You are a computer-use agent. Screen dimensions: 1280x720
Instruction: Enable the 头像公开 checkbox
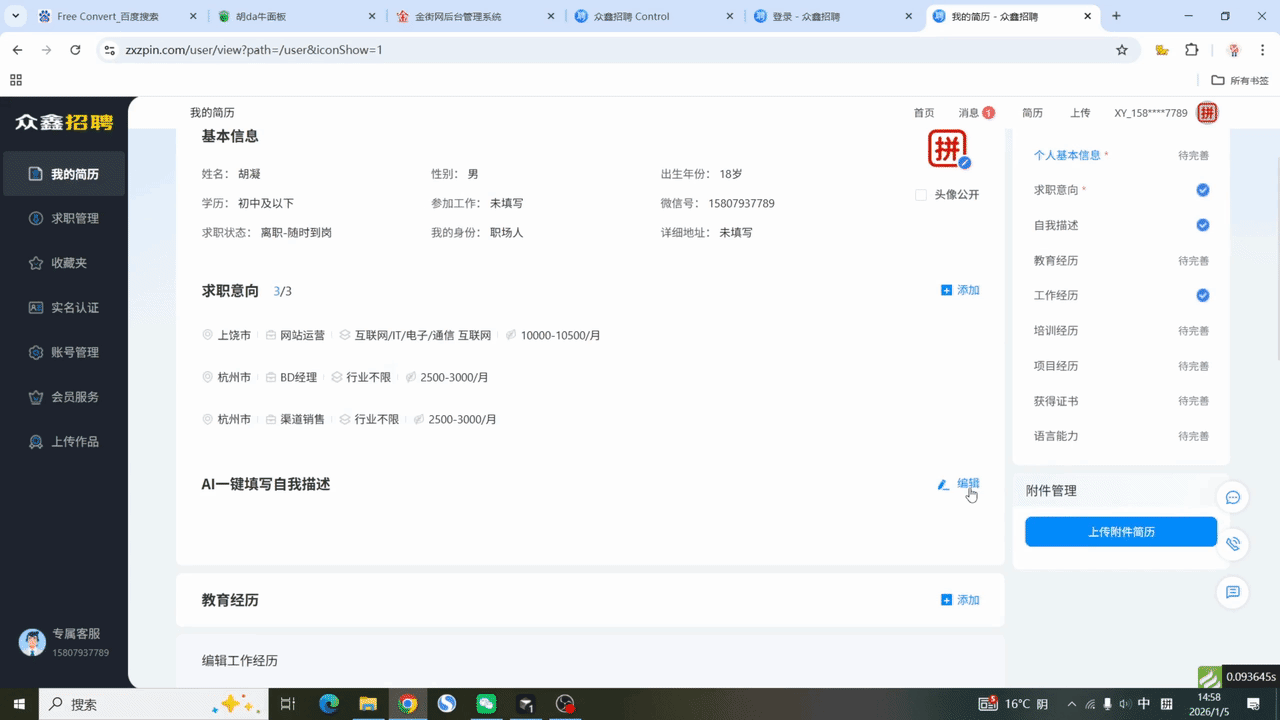click(921, 195)
